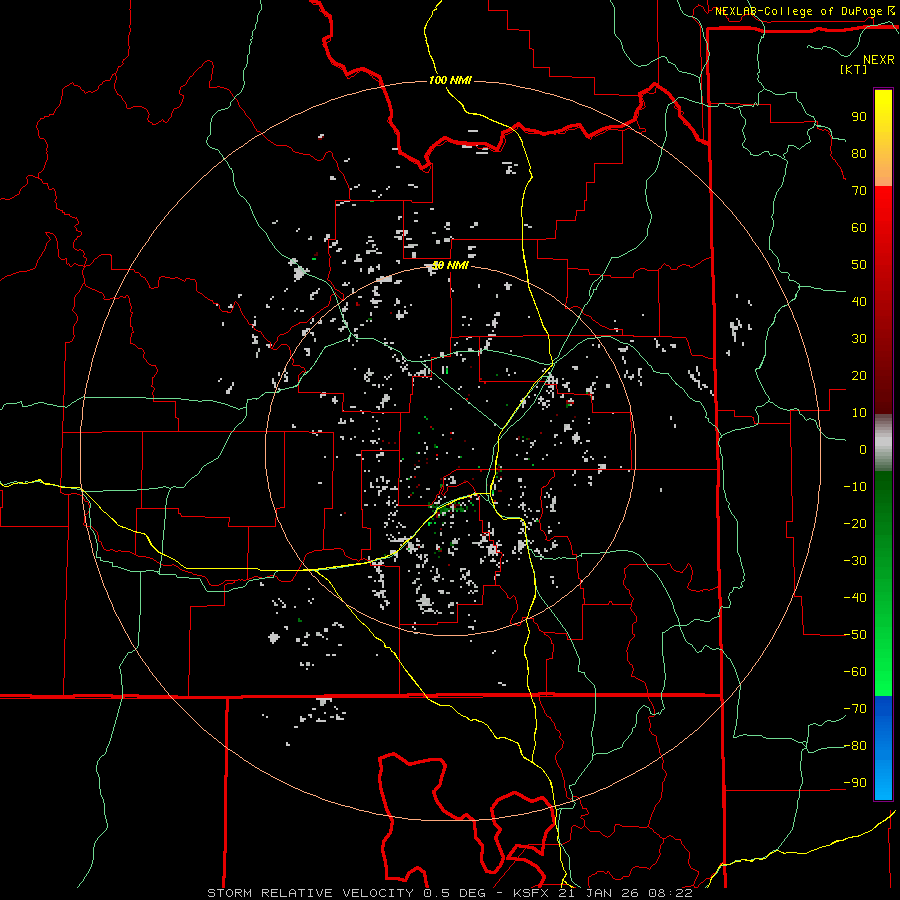900x900 pixels.
Task: Click the blue bottom segment of the color bar
Action: pos(883,748)
